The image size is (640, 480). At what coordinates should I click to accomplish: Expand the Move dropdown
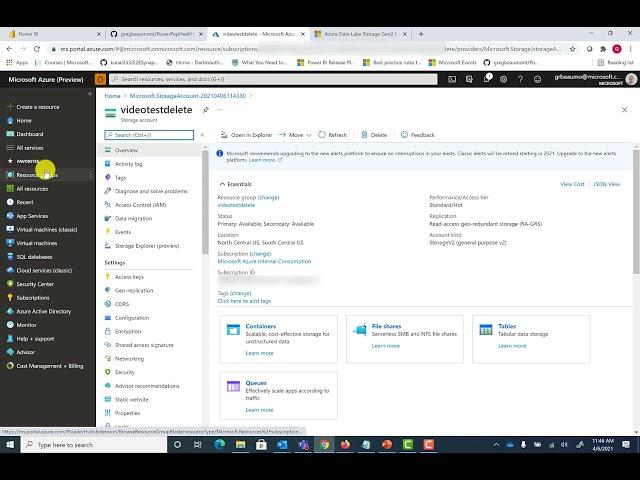click(x=296, y=134)
